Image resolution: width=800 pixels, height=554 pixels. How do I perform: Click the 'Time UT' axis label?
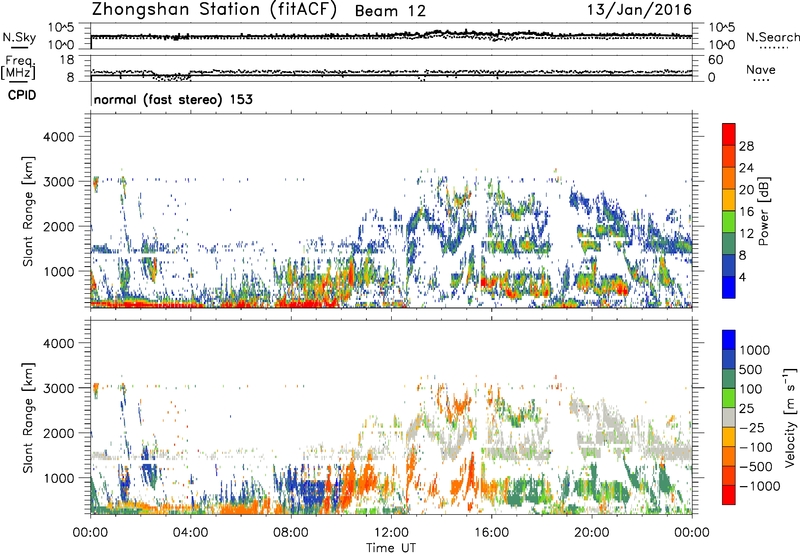tap(391, 548)
